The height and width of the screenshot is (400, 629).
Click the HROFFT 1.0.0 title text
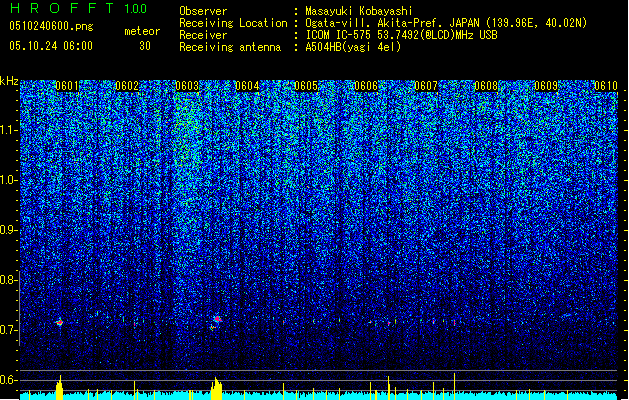pyautogui.click(x=78, y=8)
